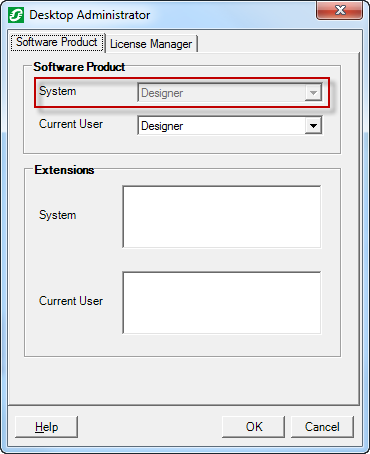Click the Software Product group heading
This screenshot has height=454, width=370.
click(x=79, y=67)
